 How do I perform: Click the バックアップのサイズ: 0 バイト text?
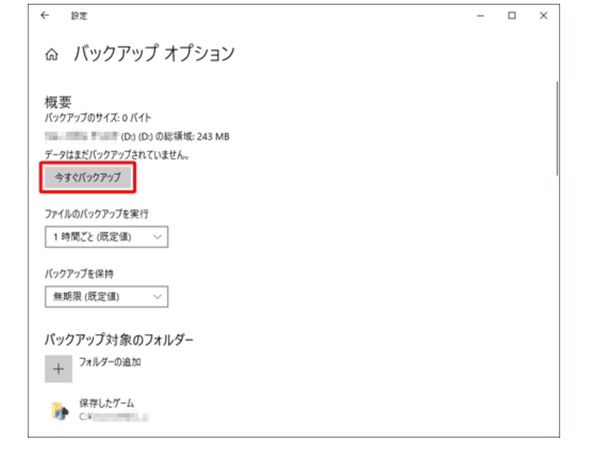(98, 118)
